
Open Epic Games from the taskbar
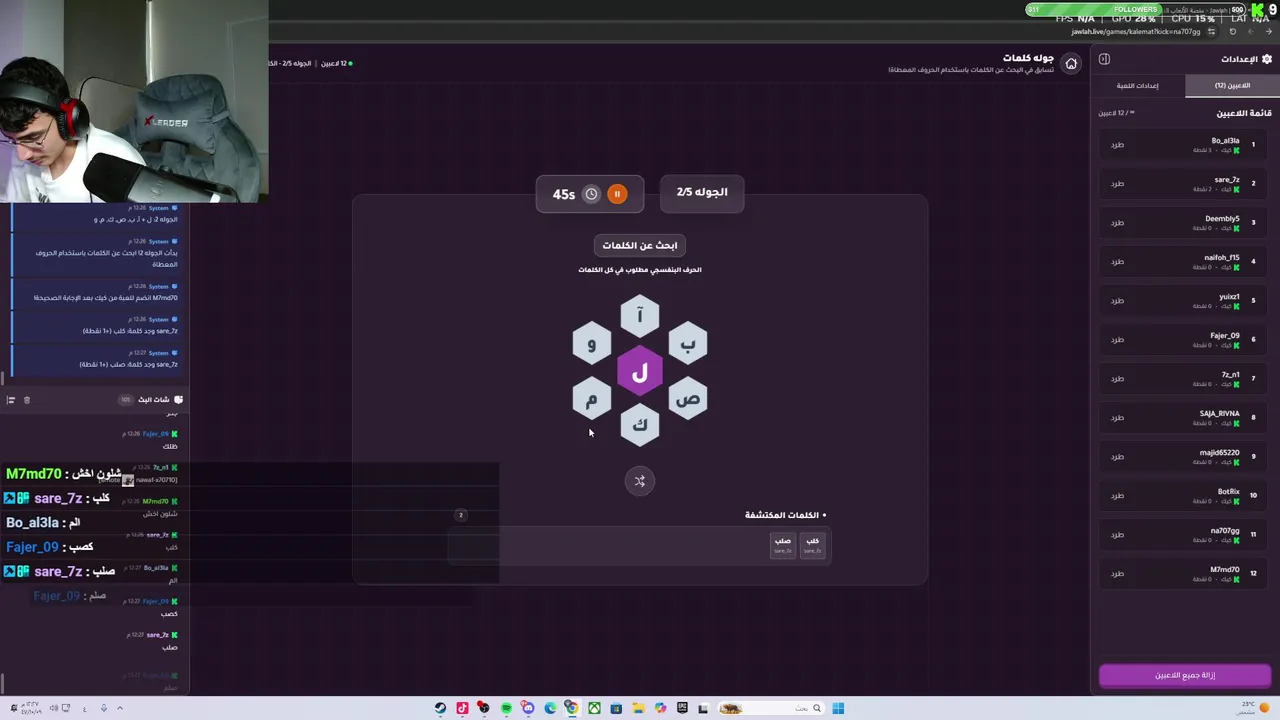pos(682,709)
